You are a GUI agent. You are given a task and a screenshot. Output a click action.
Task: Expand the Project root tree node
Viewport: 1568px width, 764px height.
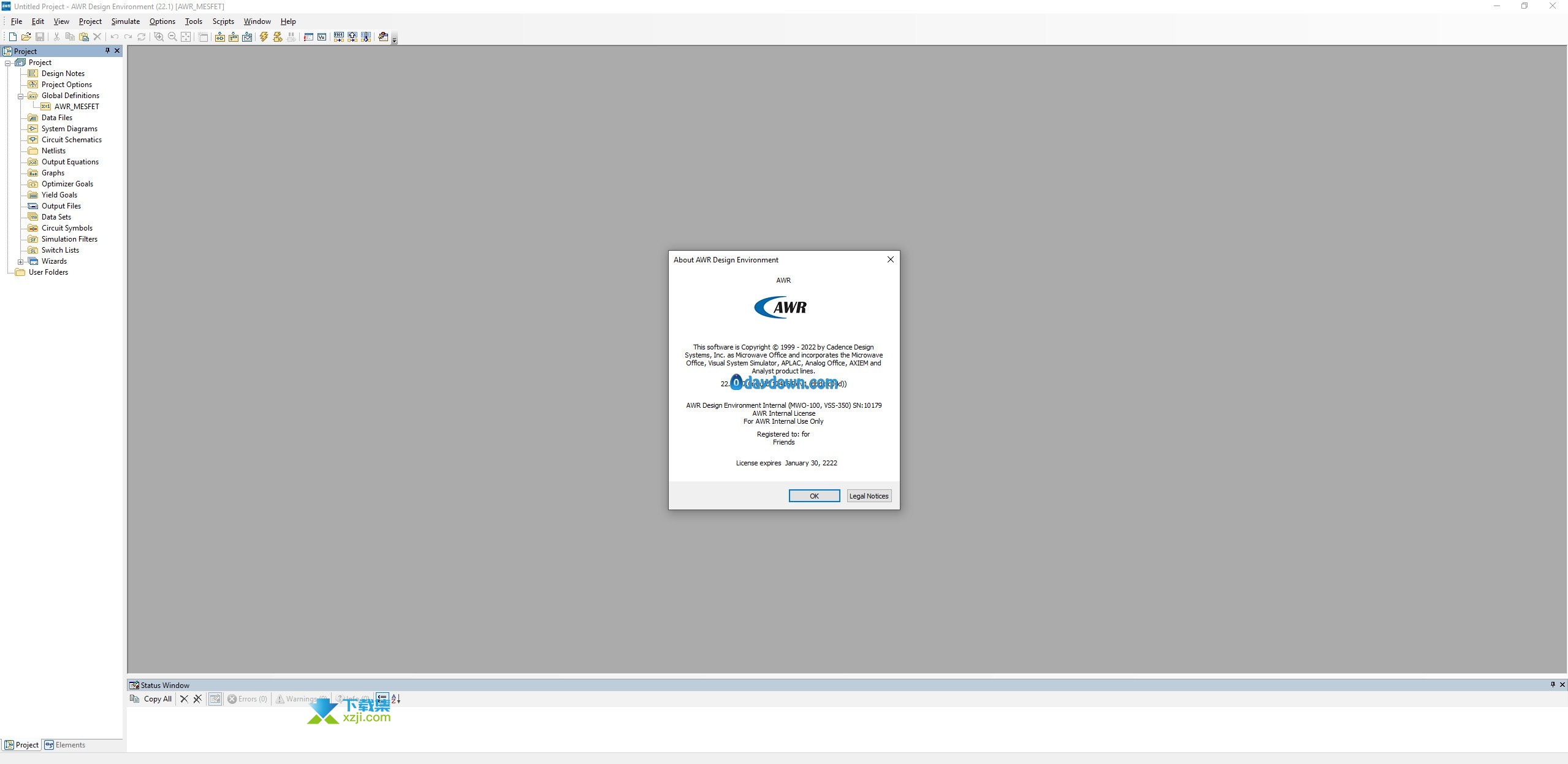pos(8,62)
